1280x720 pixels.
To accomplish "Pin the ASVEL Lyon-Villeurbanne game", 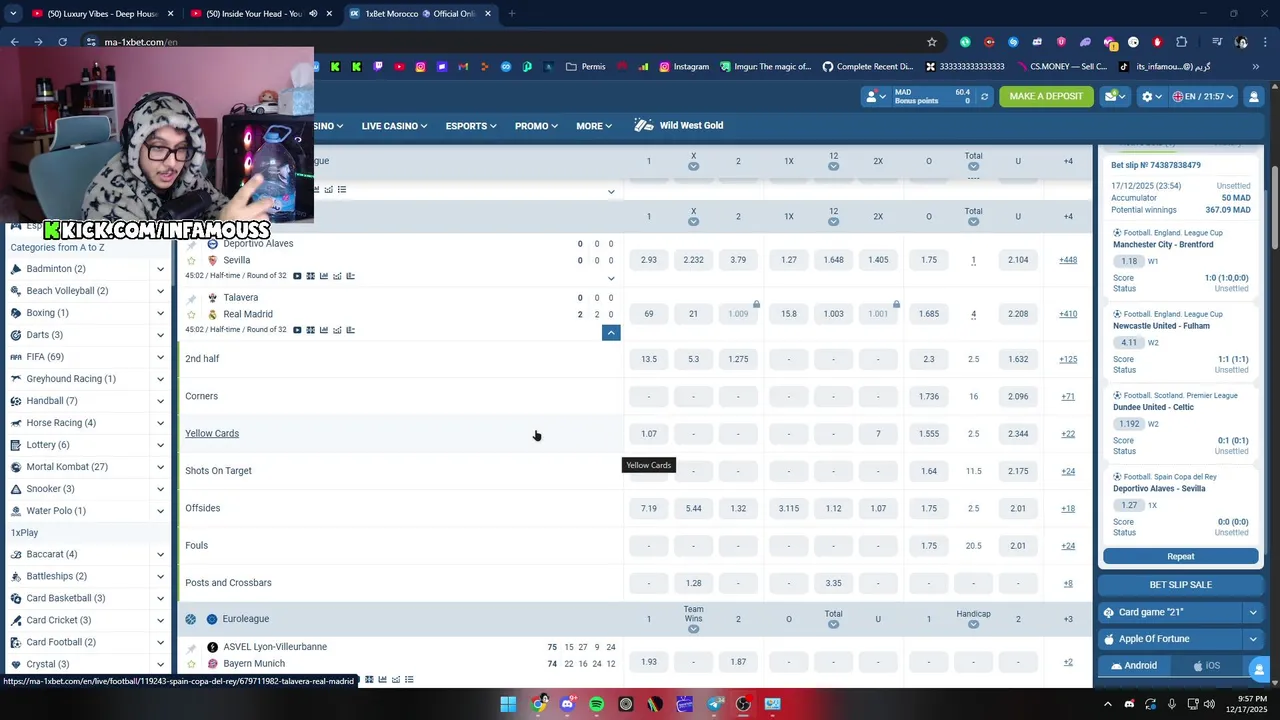I will pos(191,647).
